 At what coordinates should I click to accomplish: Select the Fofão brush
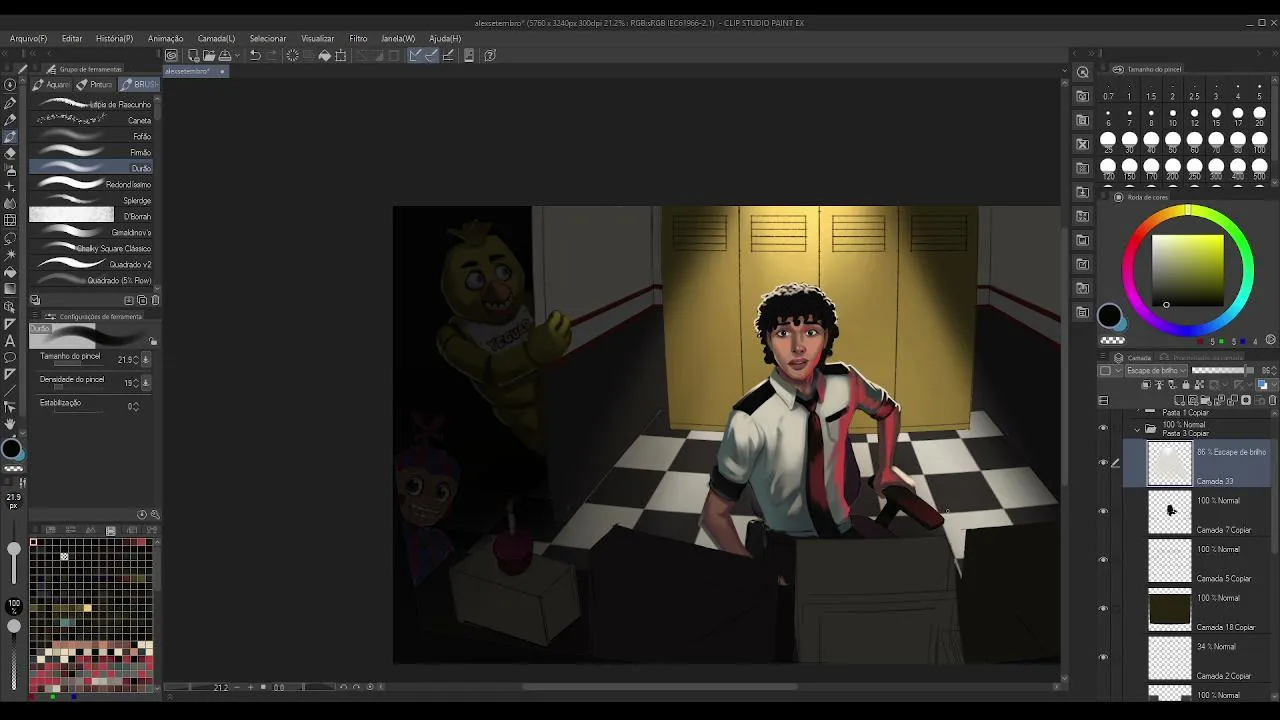pyautogui.click(x=91, y=136)
